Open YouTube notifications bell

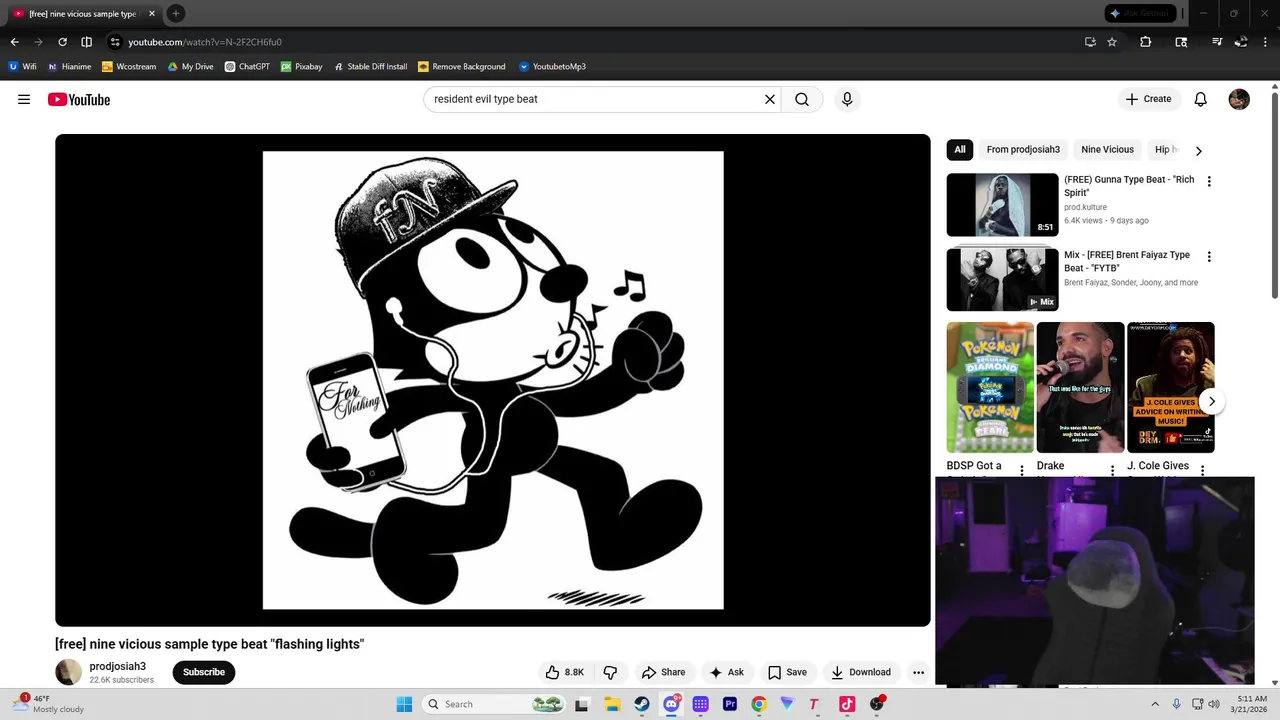[x=1201, y=99]
